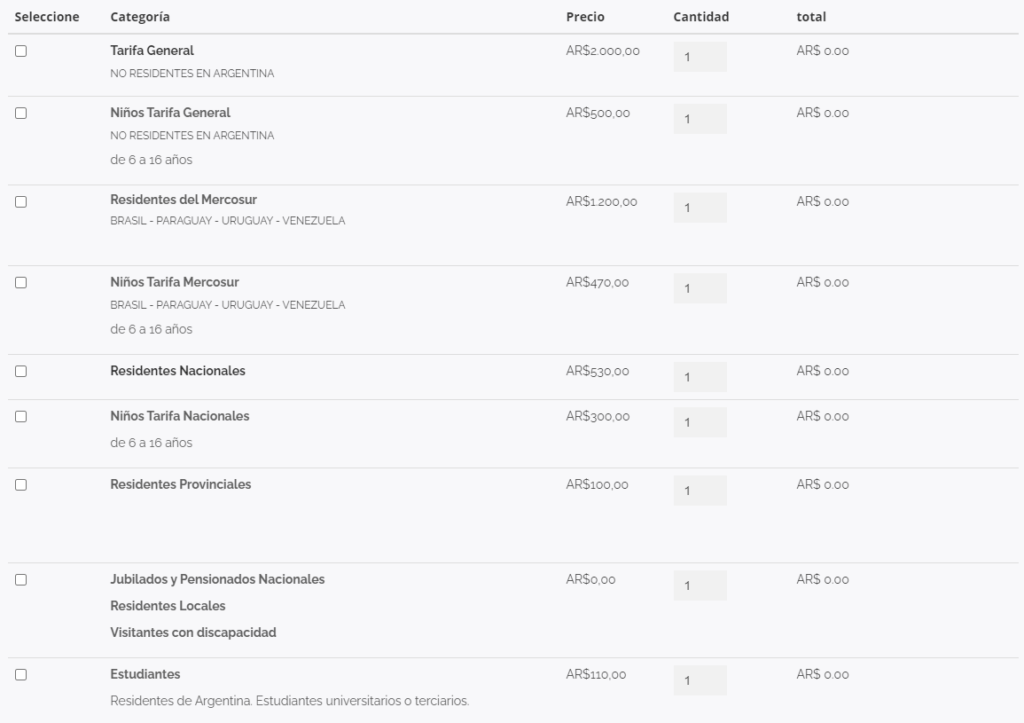Image resolution: width=1024 pixels, height=723 pixels.
Task: Focus the Niños Tarifa General quantity field
Action: 700,119
